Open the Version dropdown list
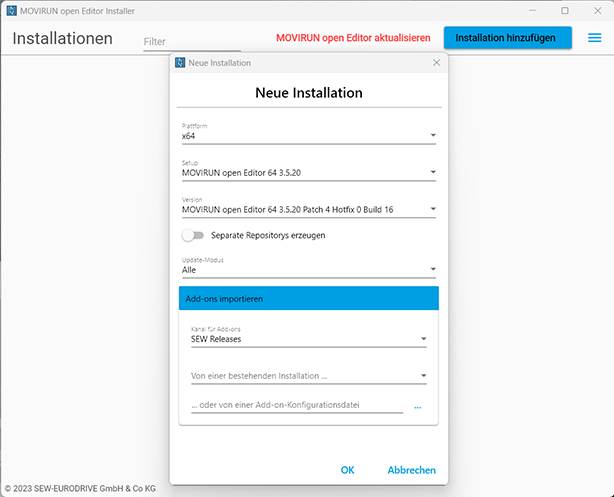 pyautogui.click(x=433, y=209)
